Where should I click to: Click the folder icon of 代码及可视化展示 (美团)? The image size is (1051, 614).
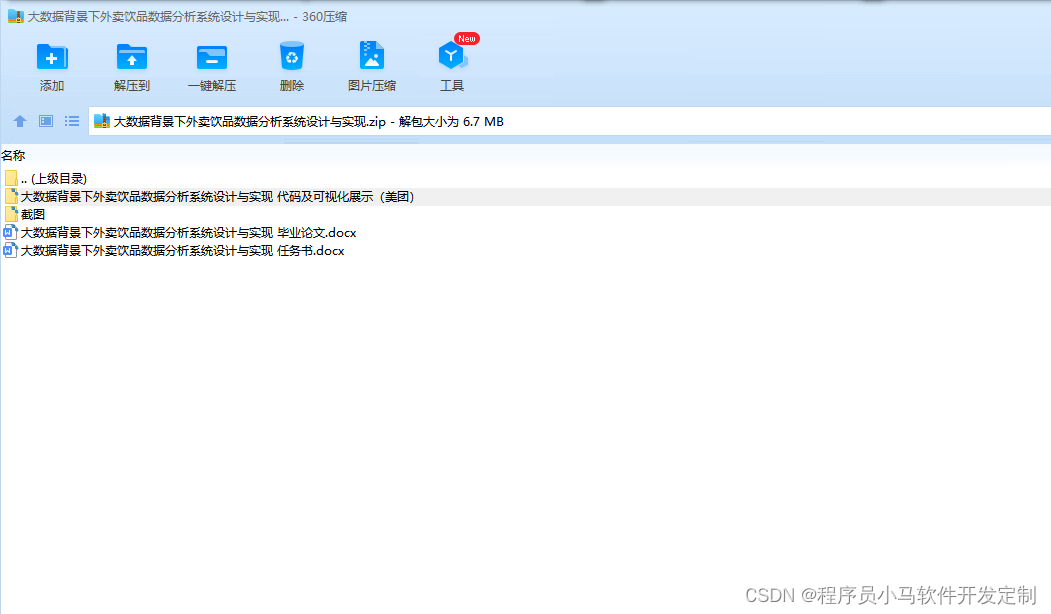pyautogui.click(x=11, y=196)
